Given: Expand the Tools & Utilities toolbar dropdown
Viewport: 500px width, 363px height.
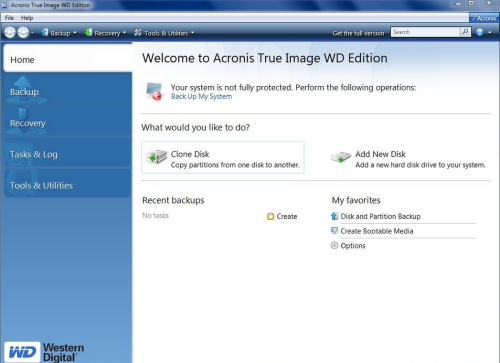Looking at the screenshot, I should pyautogui.click(x=193, y=33).
